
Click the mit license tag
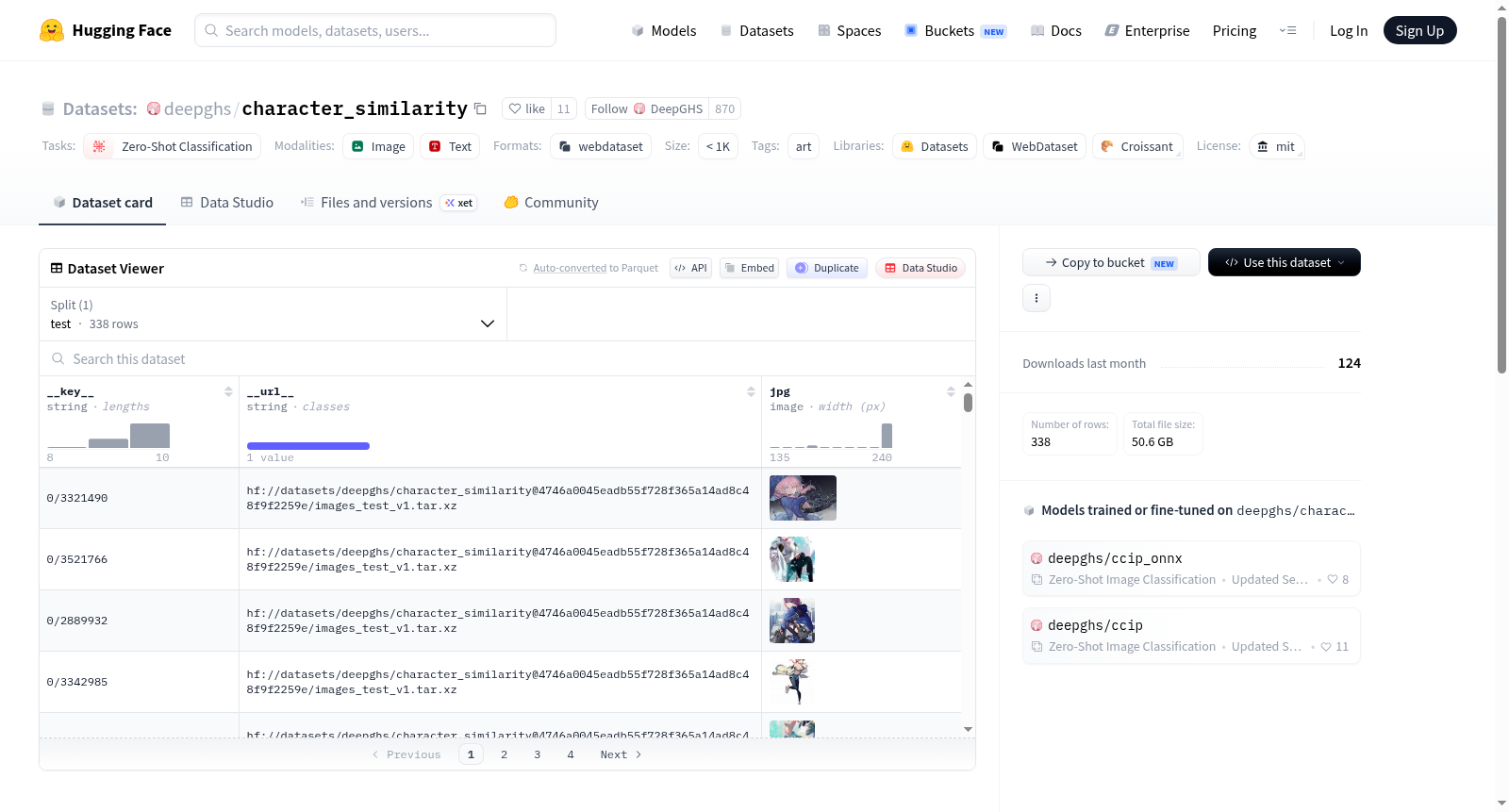click(1277, 146)
